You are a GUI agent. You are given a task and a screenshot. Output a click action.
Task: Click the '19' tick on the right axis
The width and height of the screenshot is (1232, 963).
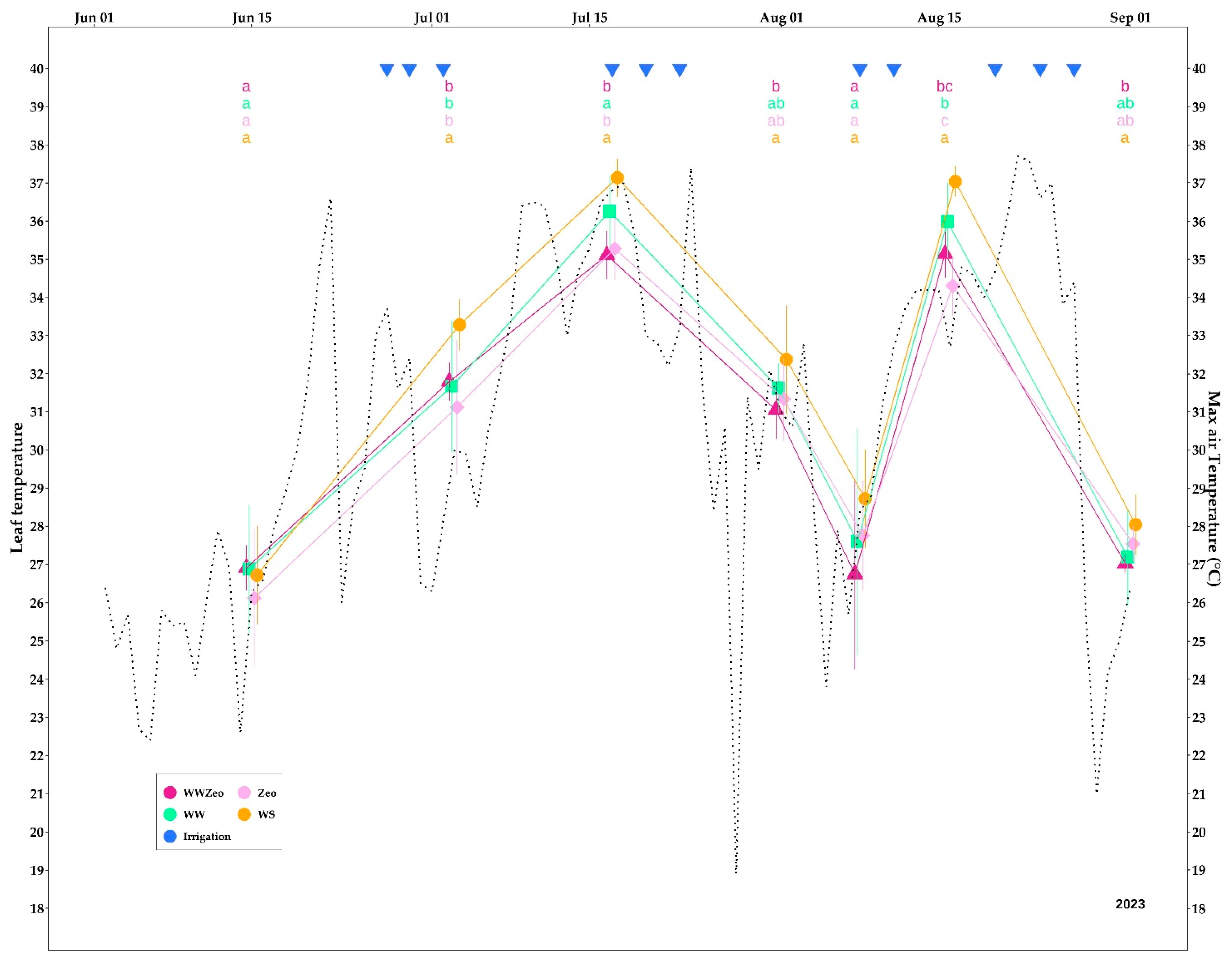[x=1198, y=870]
